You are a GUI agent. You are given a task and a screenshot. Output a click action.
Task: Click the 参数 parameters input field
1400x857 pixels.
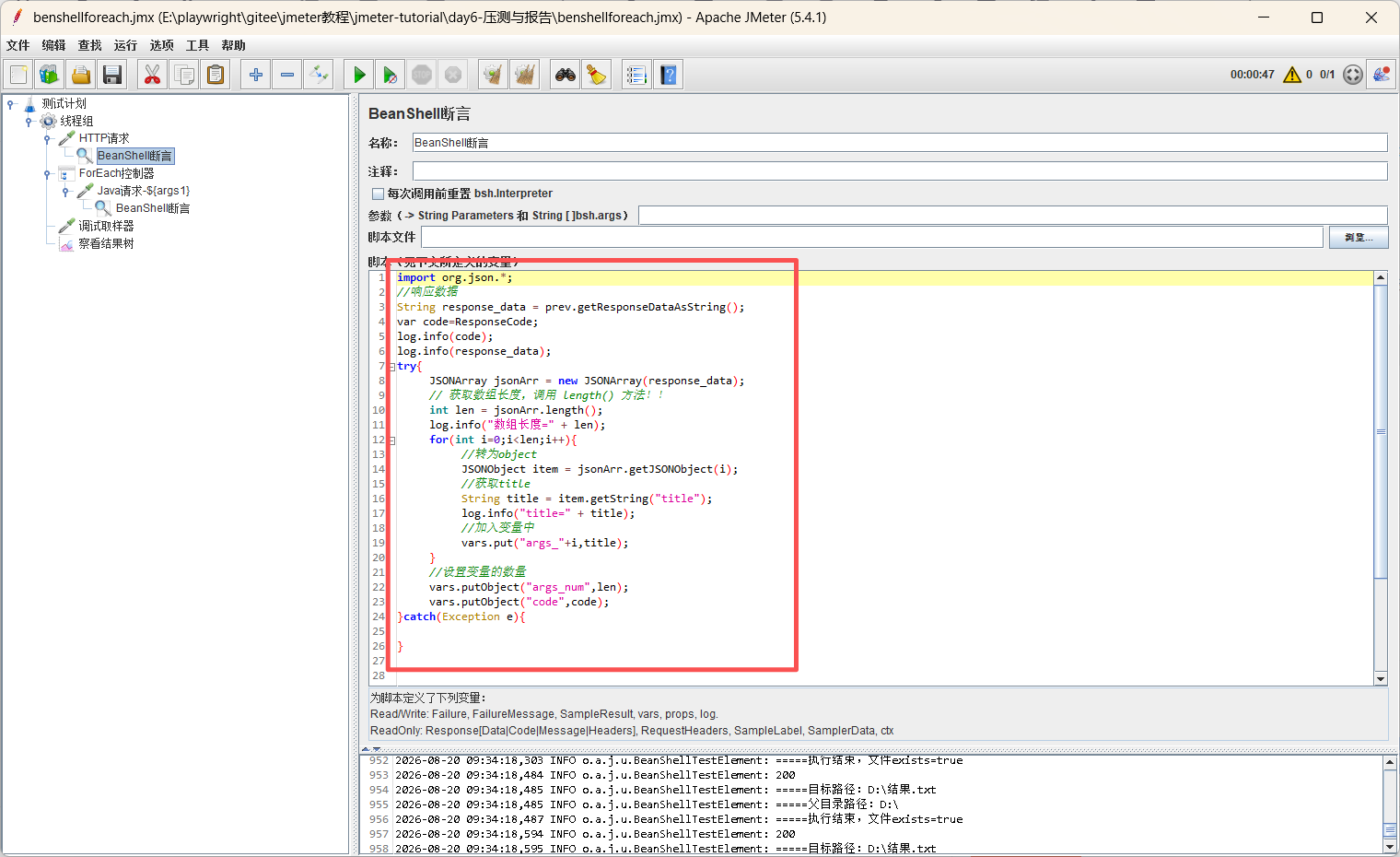(x=1013, y=216)
